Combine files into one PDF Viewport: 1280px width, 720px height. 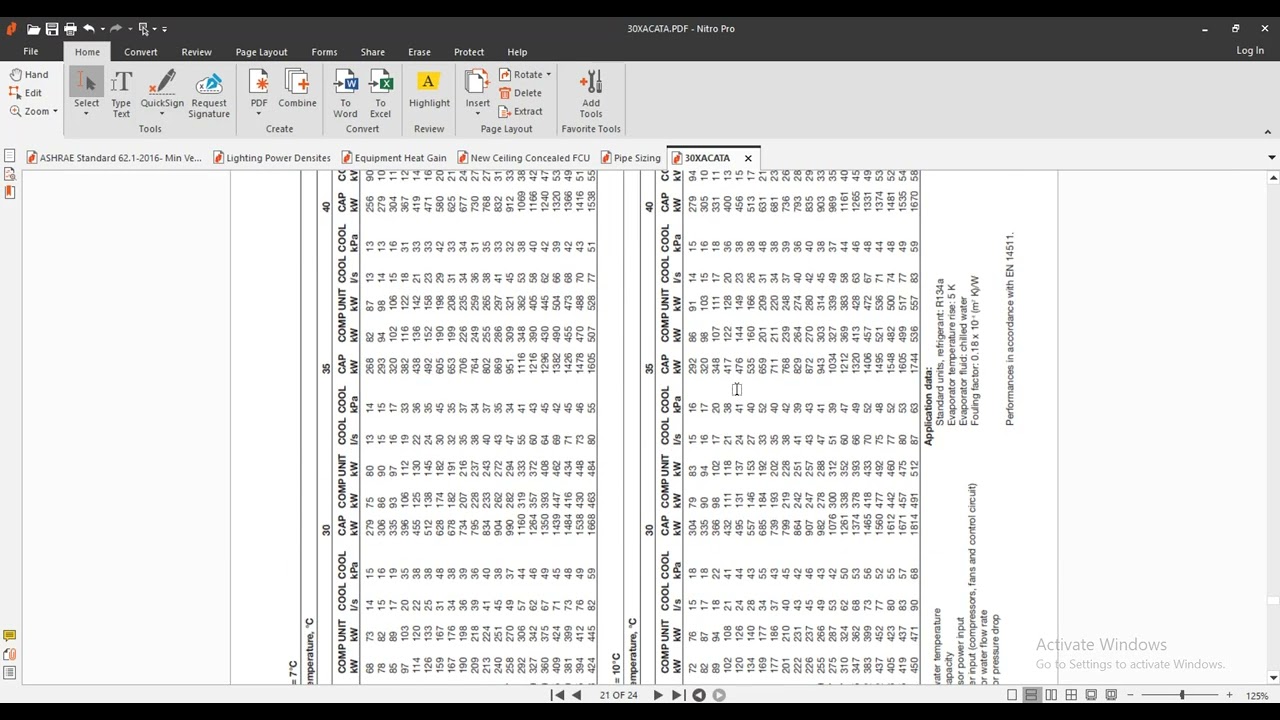click(297, 88)
